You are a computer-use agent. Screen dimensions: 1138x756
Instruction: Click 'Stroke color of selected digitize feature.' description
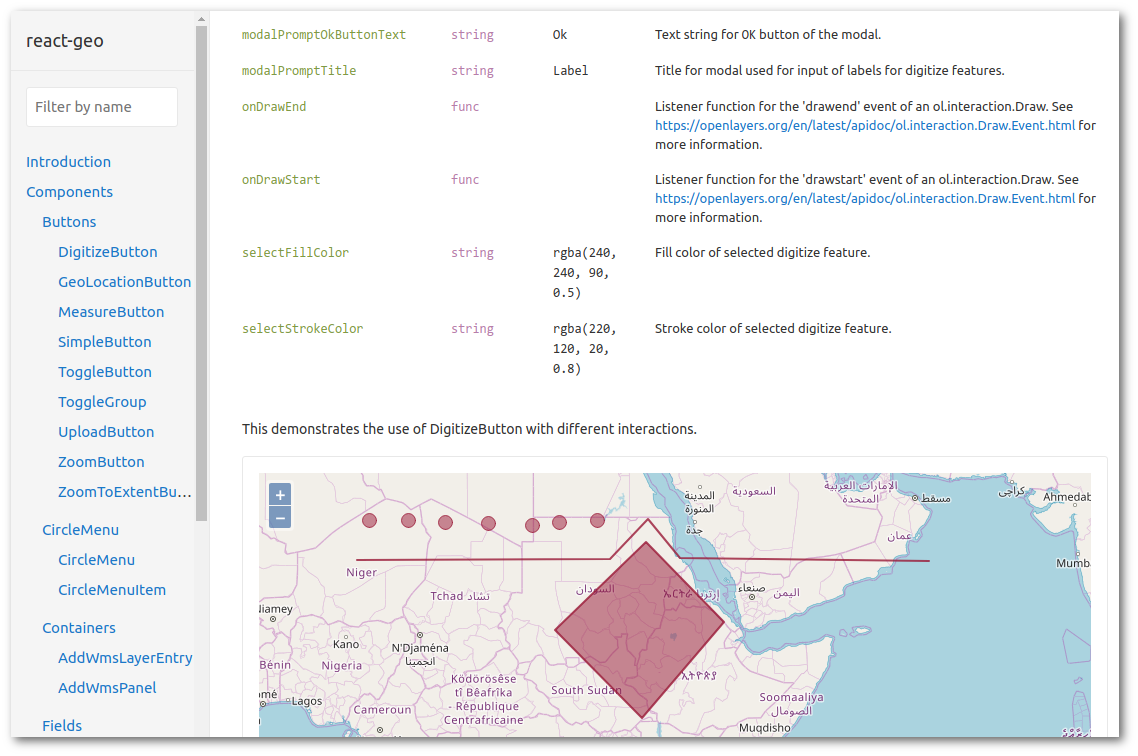[x=773, y=329]
